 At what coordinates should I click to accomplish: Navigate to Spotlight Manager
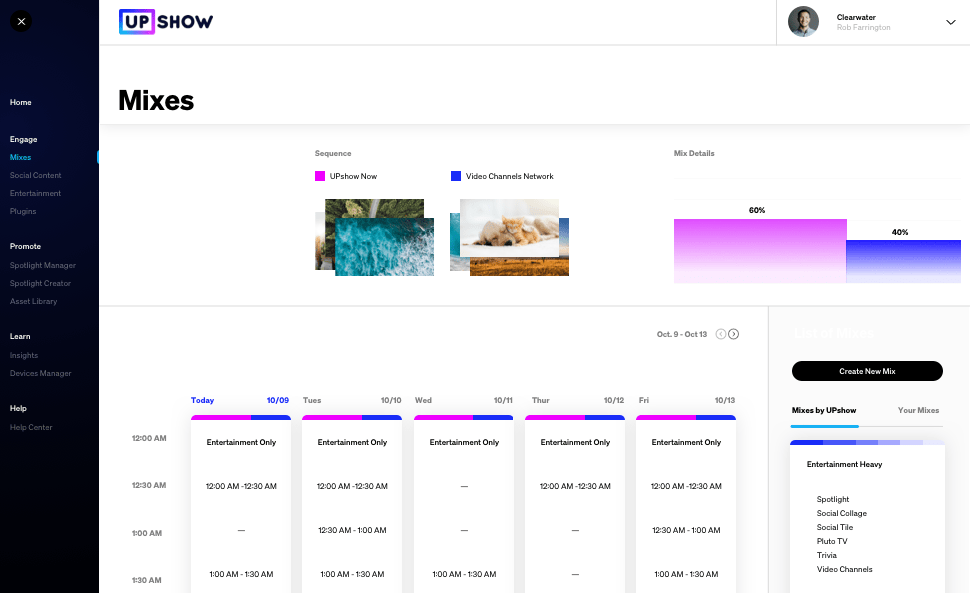43,265
